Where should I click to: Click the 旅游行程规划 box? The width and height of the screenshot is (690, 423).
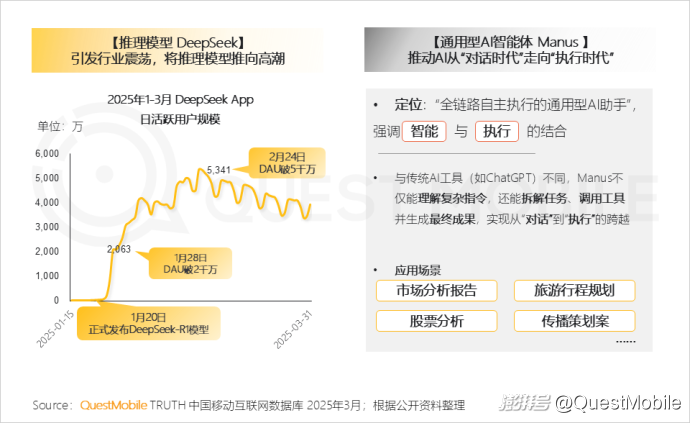[574, 291]
